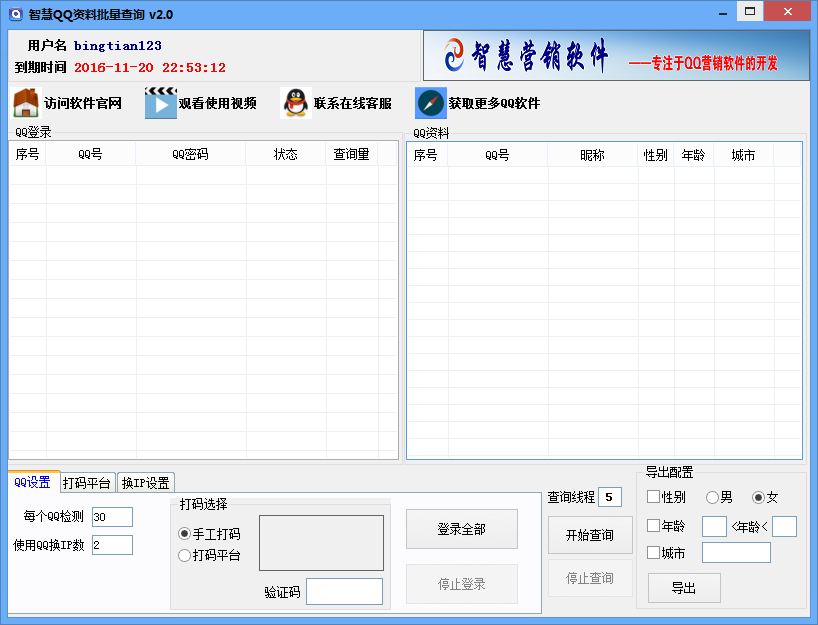Enable the 性别 export checkbox
This screenshot has height=625, width=818.
(654, 497)
